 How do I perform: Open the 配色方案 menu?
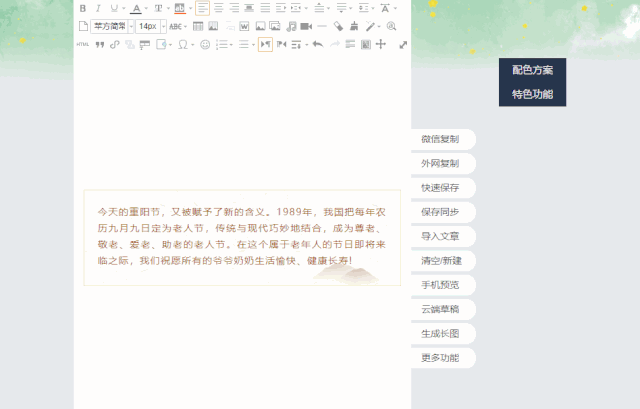pos(532,70)
